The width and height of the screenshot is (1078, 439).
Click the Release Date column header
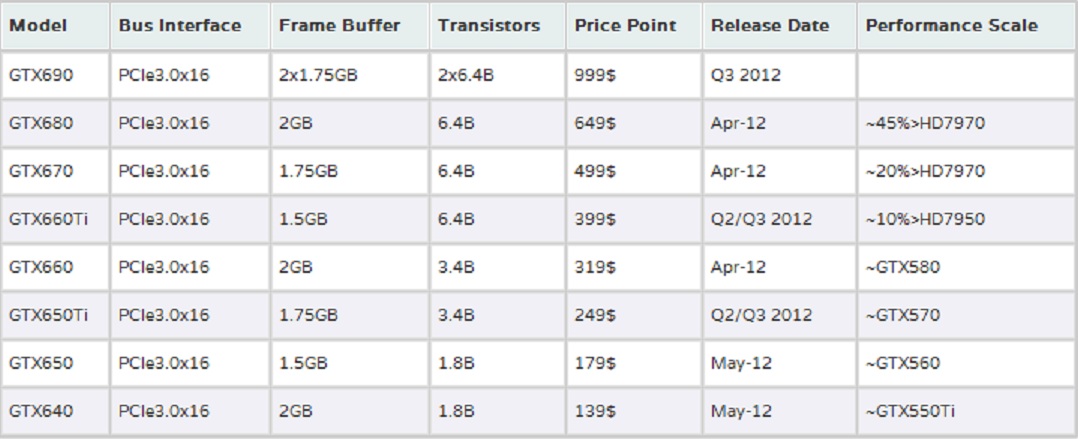coord(770,25)
